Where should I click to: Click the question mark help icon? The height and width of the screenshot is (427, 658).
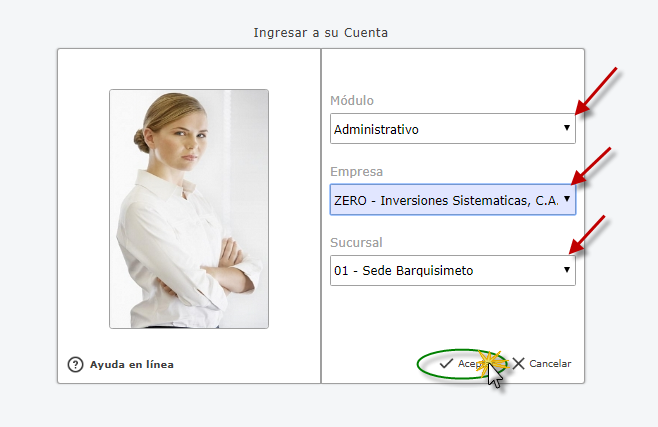(75, 365)
